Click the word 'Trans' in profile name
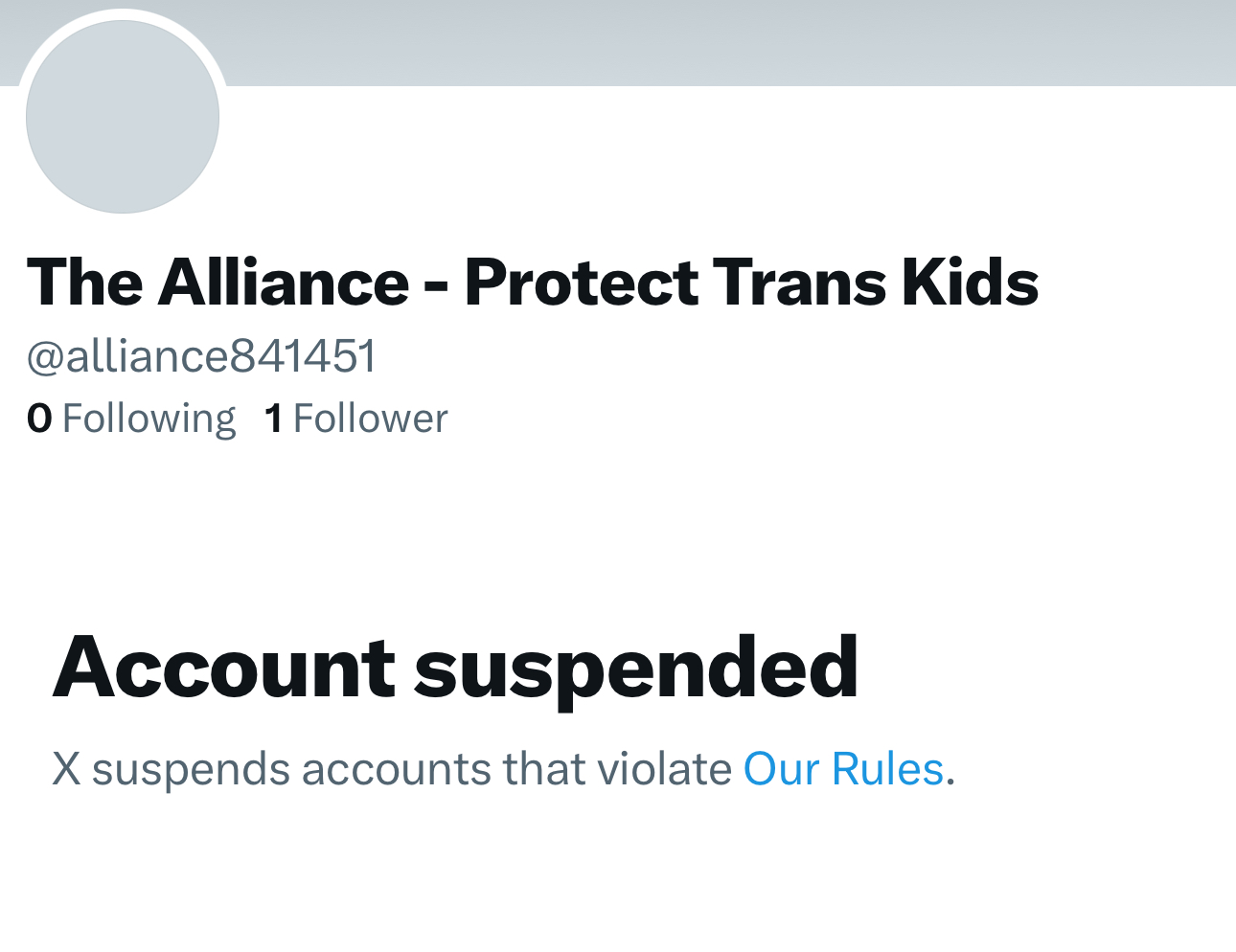Screen dimensions: 1236x952 (800, 283)
